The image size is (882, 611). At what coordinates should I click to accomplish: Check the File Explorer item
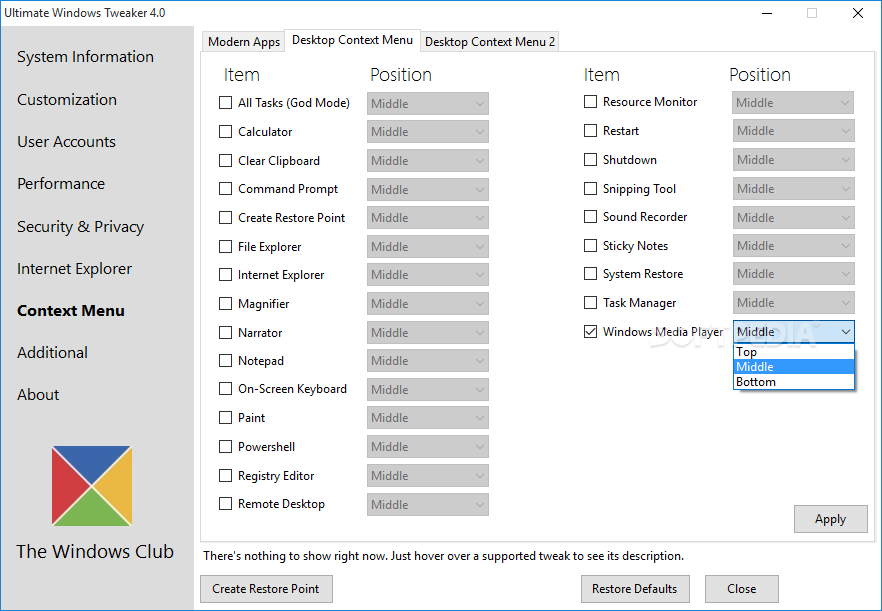point(226,246)
